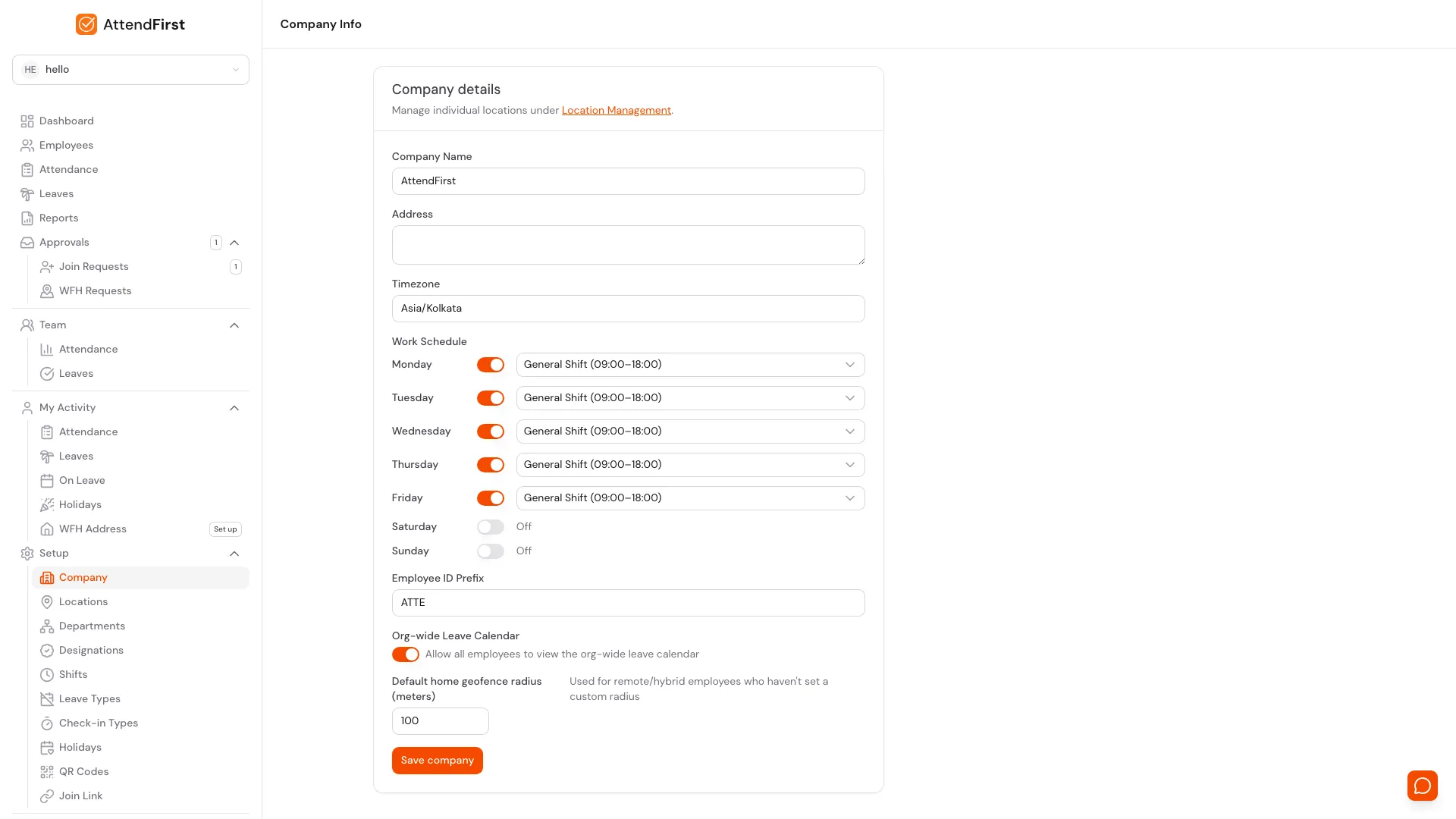The image size is (1456, 819).
Task: Click the Leave Types calendar-off icon
Action: click(x=47, y=699)
